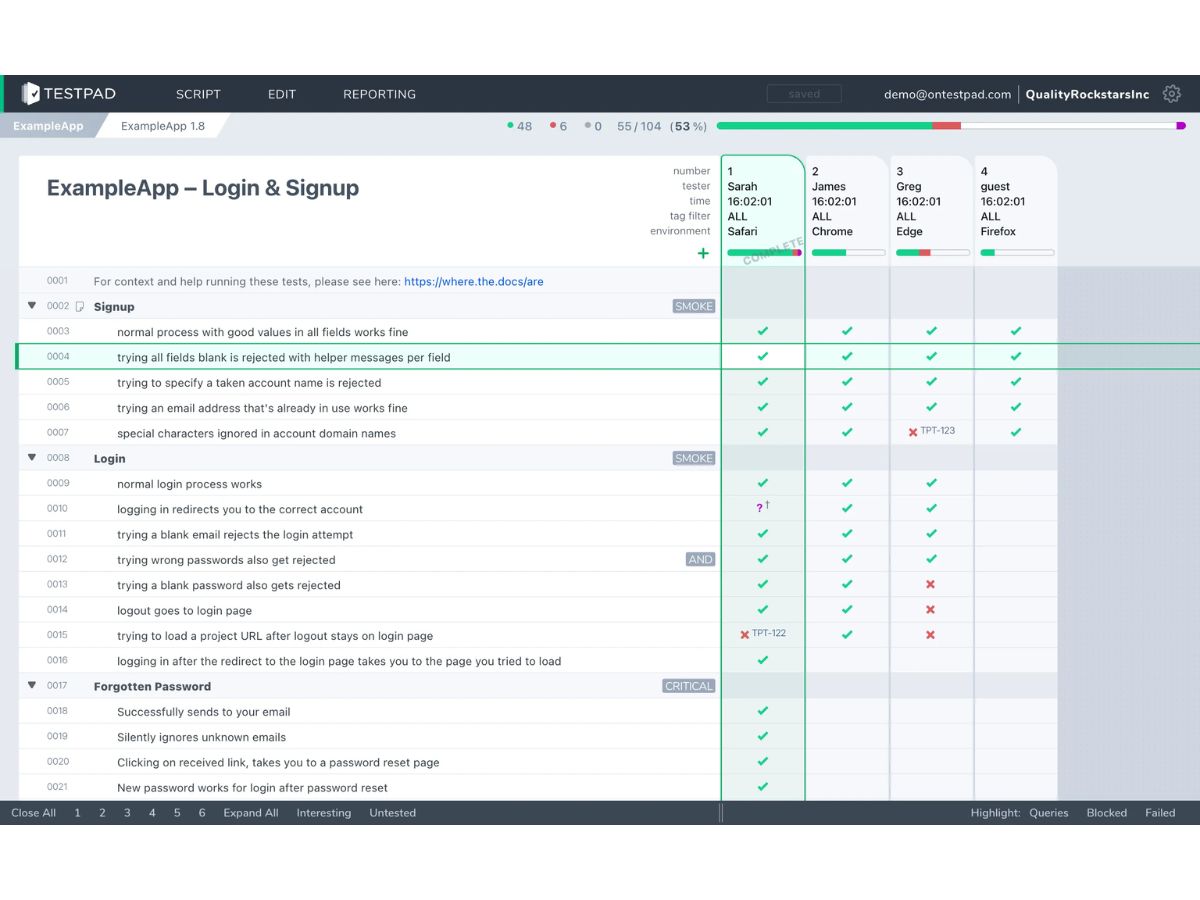Click the script title ExampleApp – Login & Signup
Image resolution: width=1200 pixels, height=900 pixels.
203,188
